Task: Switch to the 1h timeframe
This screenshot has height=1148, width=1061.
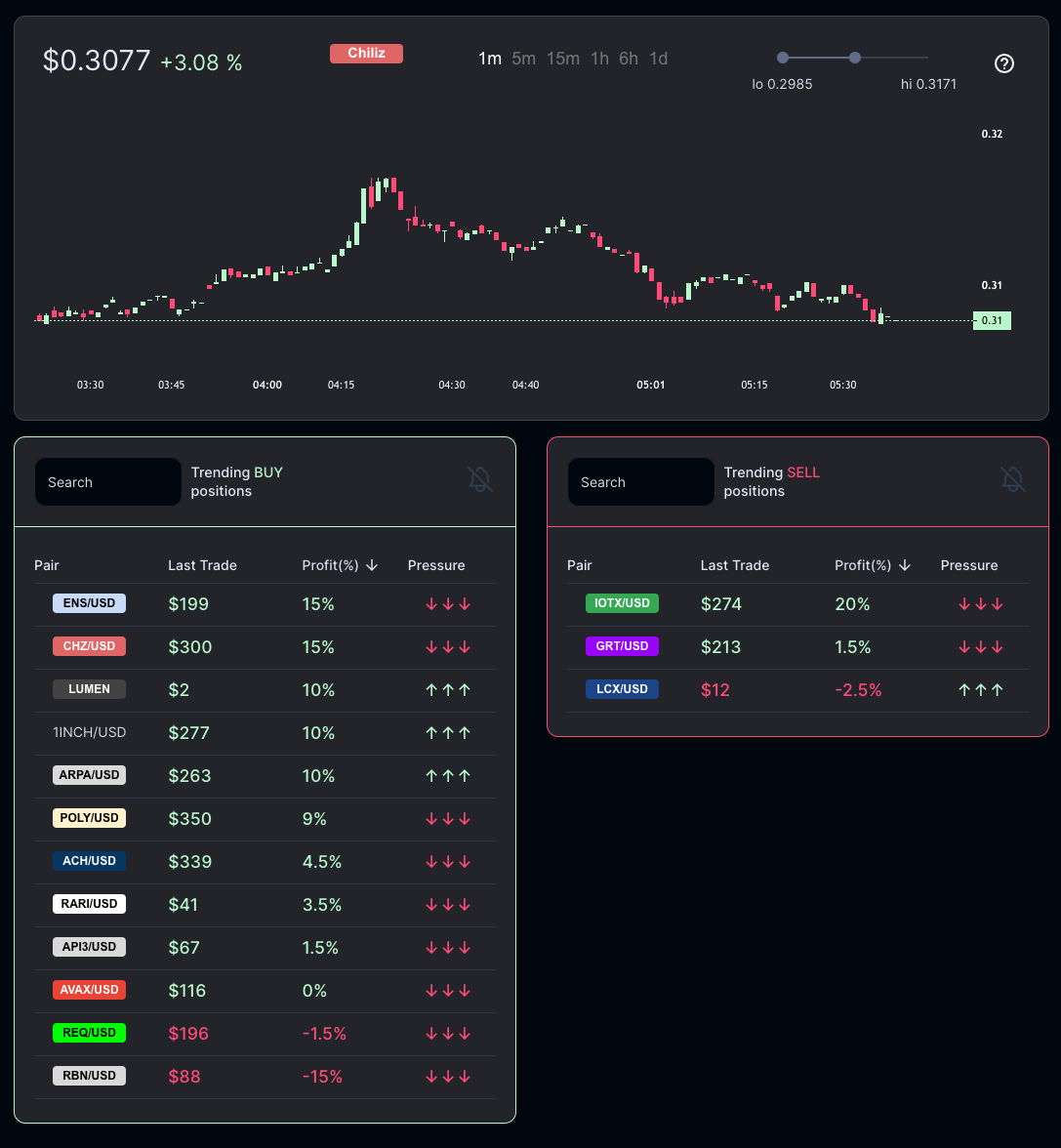Action: (x=599, y=59)
